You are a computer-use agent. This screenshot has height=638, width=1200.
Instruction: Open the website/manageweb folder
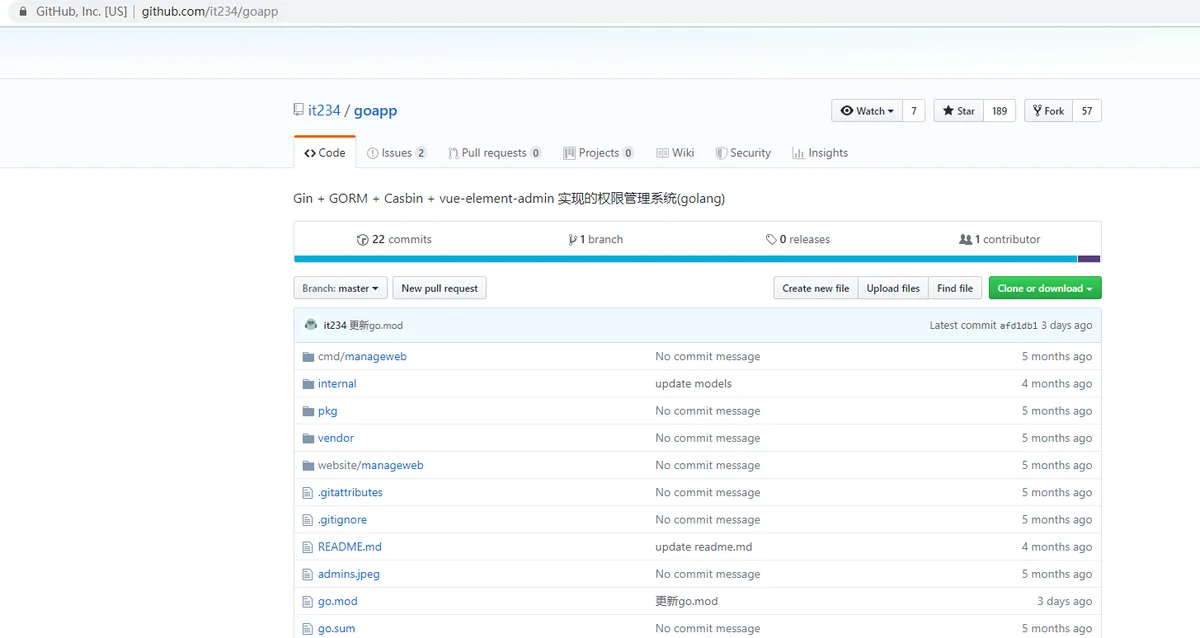click(x=371, y=465)
